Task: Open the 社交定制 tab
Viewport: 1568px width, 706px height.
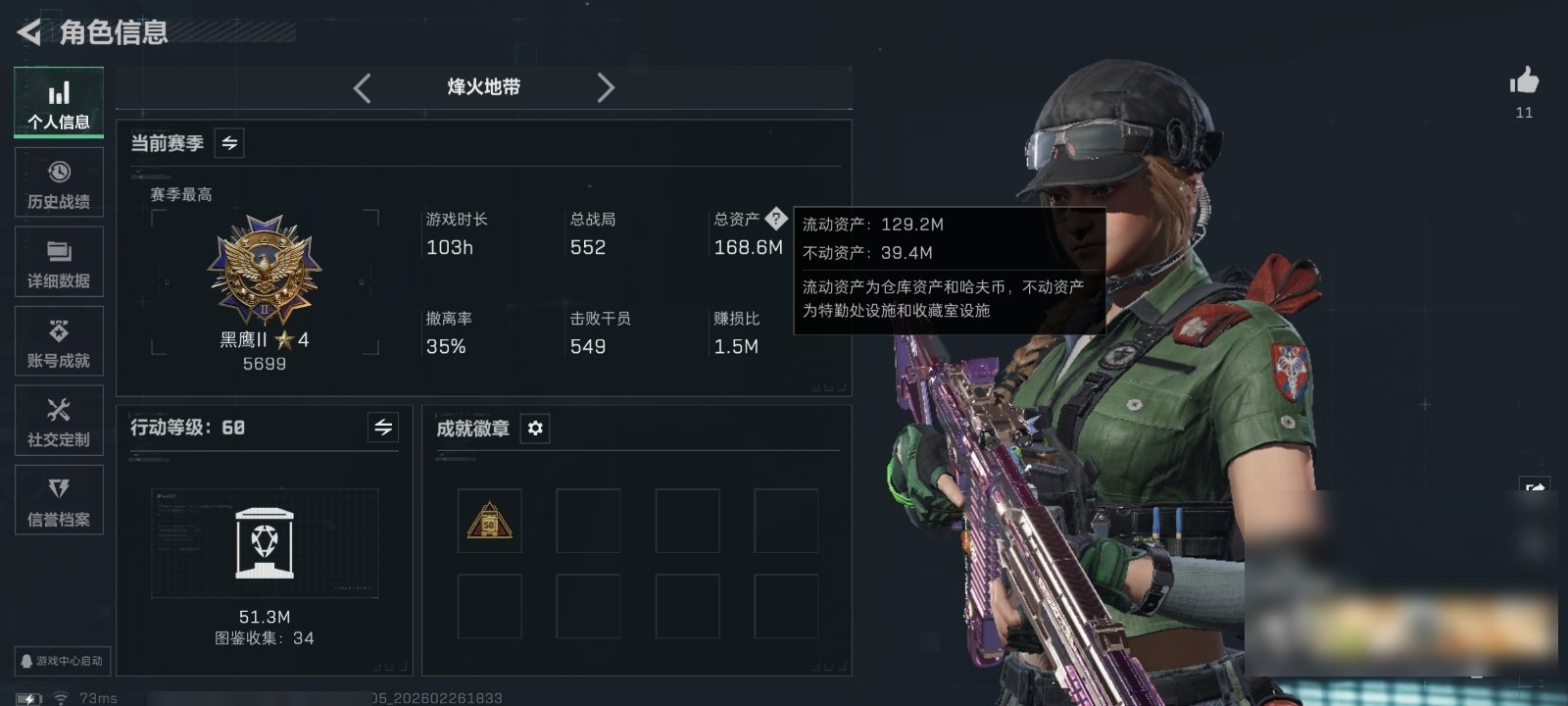Action: point(59,421)
